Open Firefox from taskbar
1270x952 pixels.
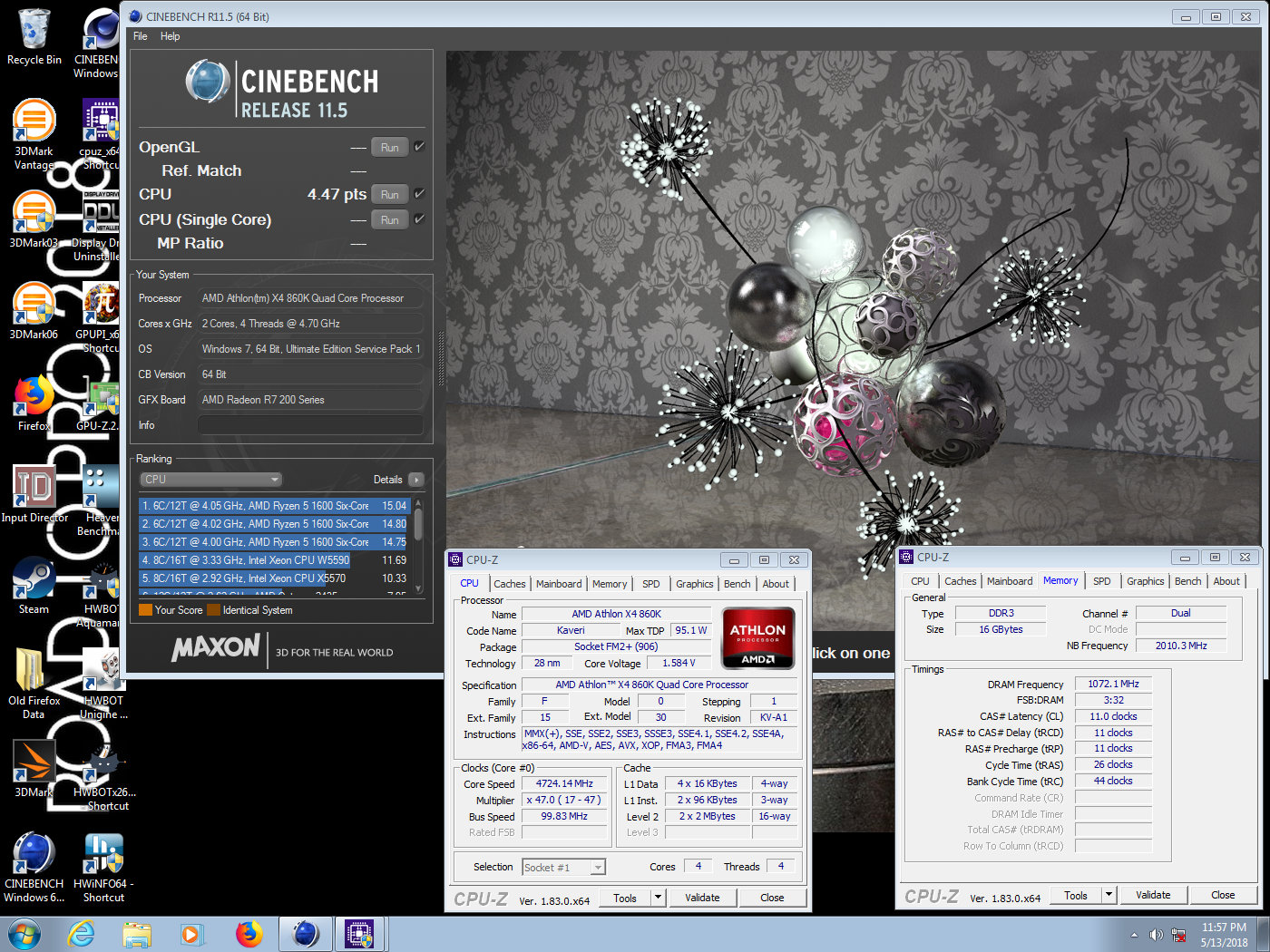pos(249,934)
